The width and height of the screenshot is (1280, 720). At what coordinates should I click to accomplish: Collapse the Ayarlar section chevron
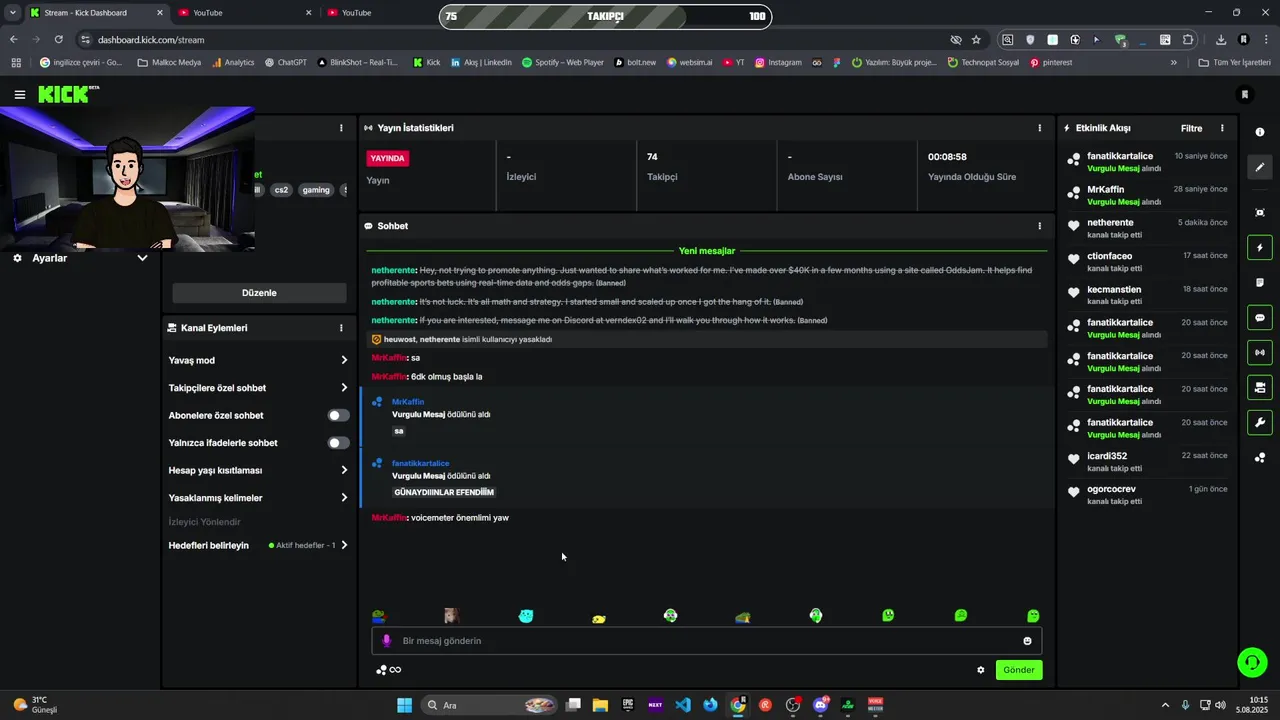click(x=142, y=258)
